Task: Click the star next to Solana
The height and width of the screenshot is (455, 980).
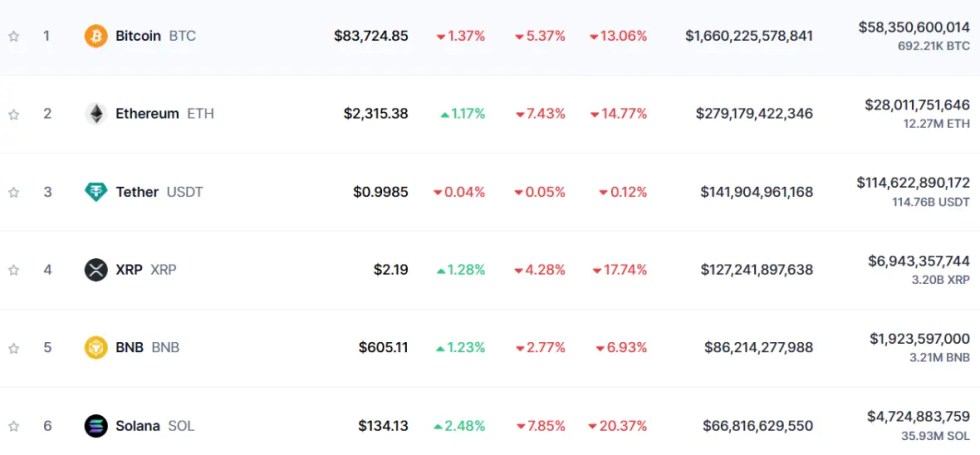Action: [14, 426]
